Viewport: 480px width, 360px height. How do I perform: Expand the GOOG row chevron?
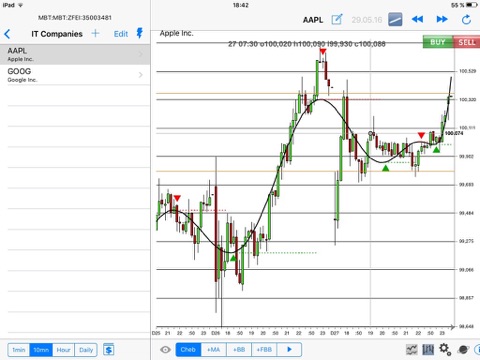pos(141,75)
